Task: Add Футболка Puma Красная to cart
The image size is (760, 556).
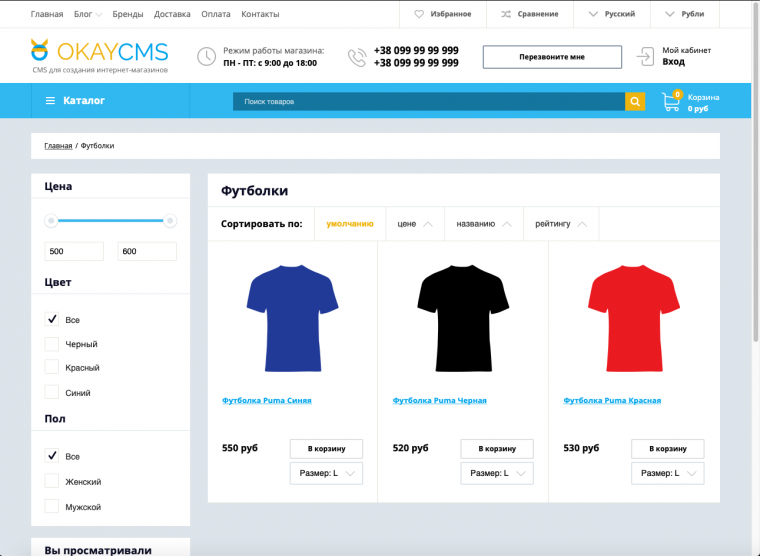Action: coord(667,449)
